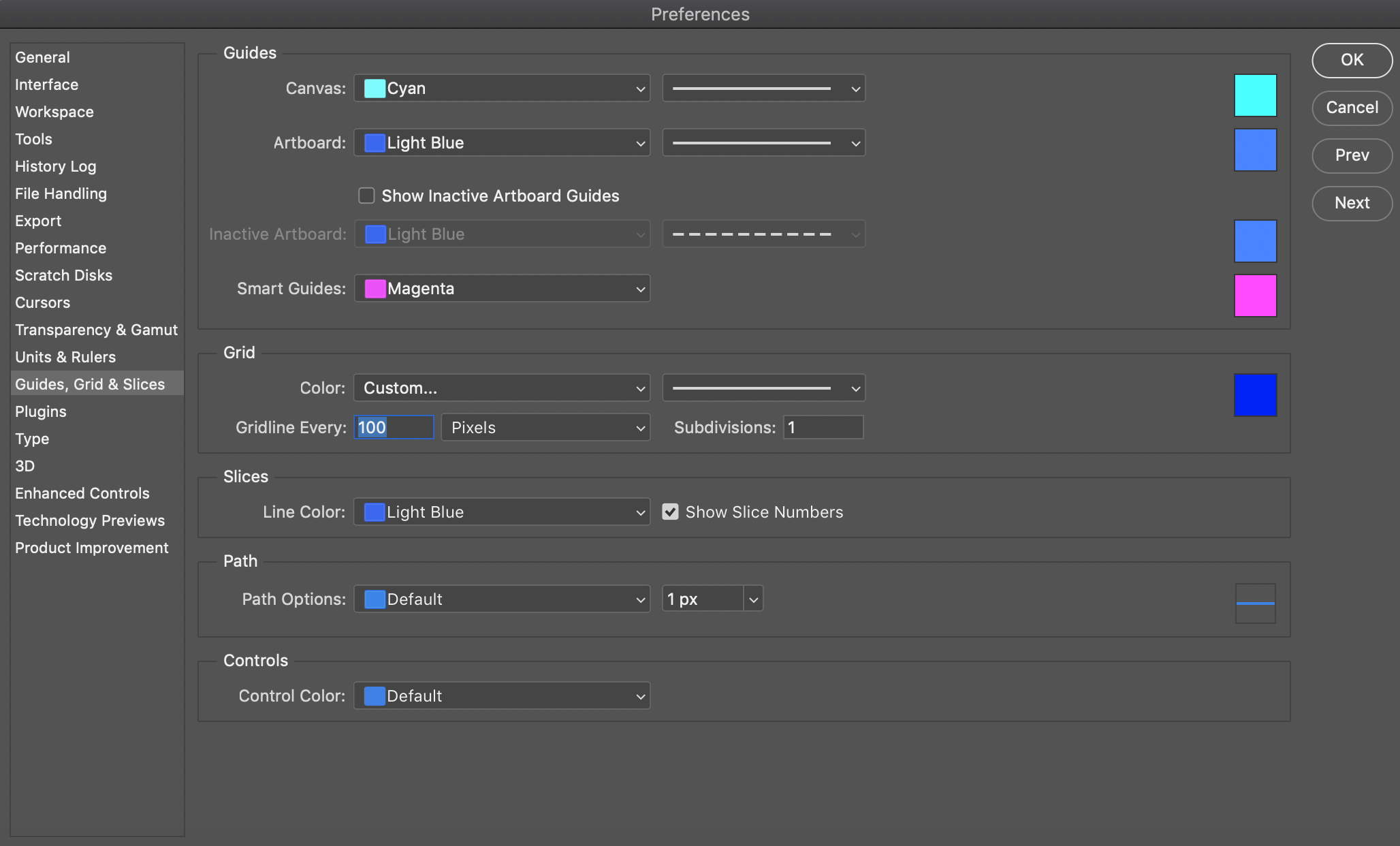Image resolution: width=1400 pixels, height=846 pixels.
Task: Click the Subdivisions input field
Action: click(823, 428)
